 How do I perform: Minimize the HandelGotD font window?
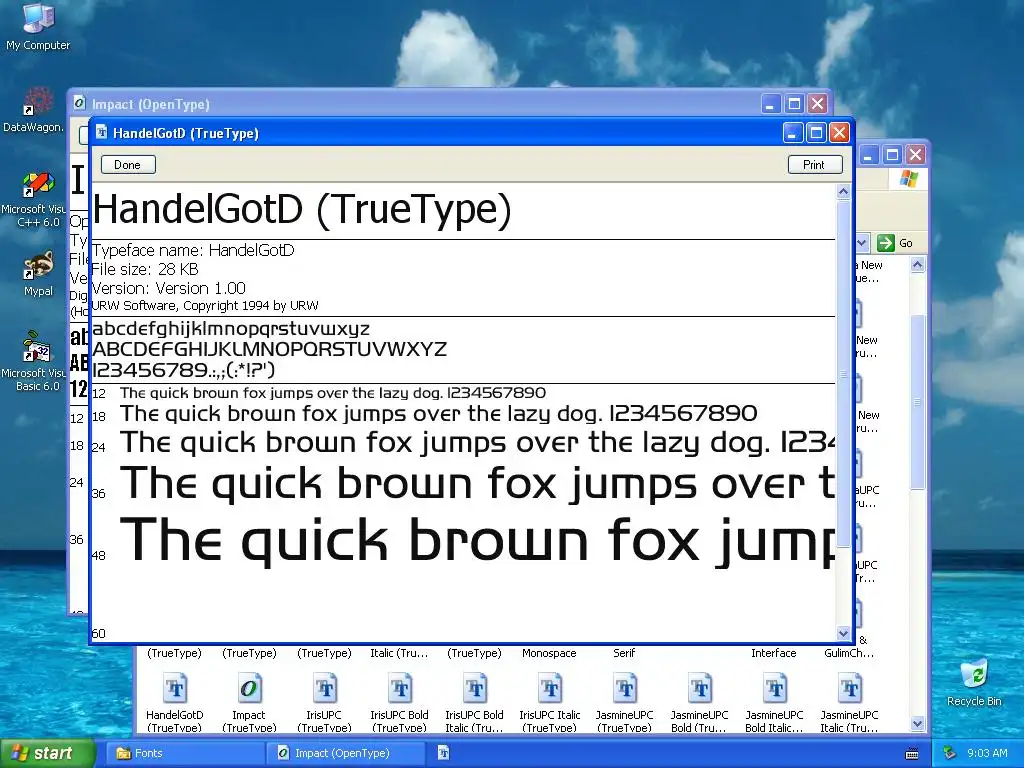(793, 133)
